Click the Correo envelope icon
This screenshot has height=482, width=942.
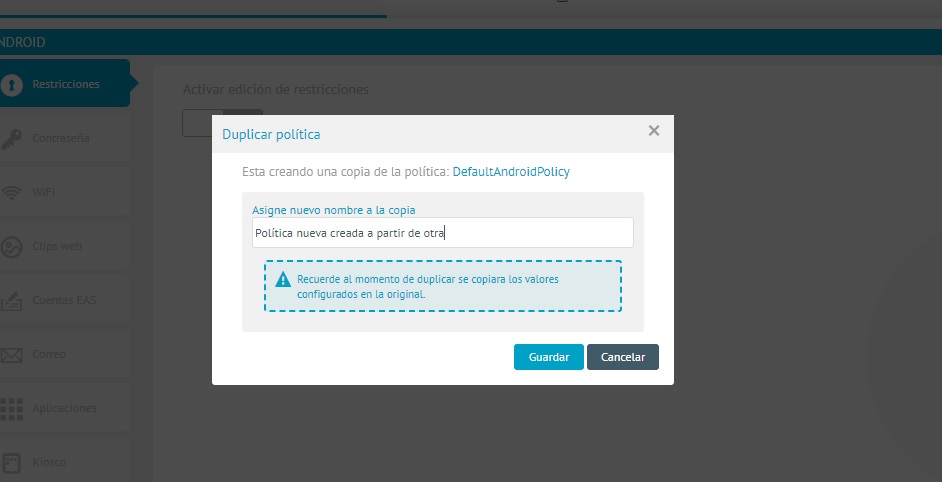coord(11,355)
